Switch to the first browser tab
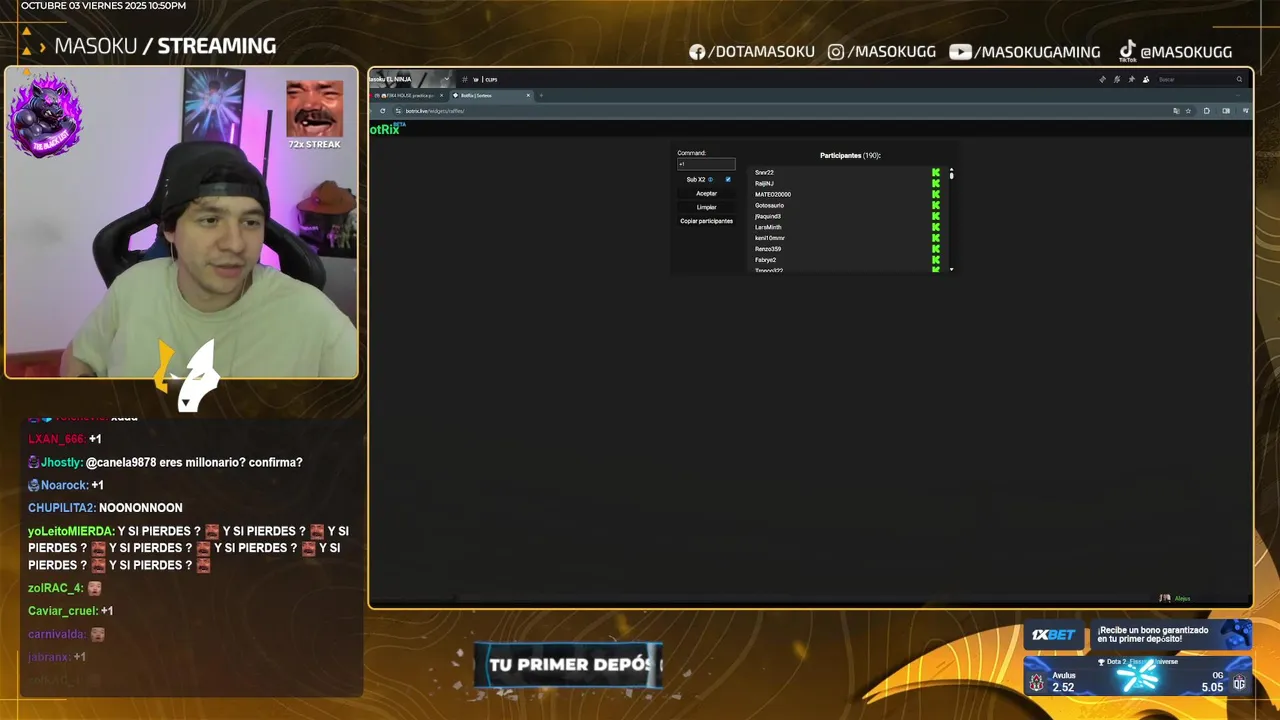1280x720 pixels. tap(406, 95)
